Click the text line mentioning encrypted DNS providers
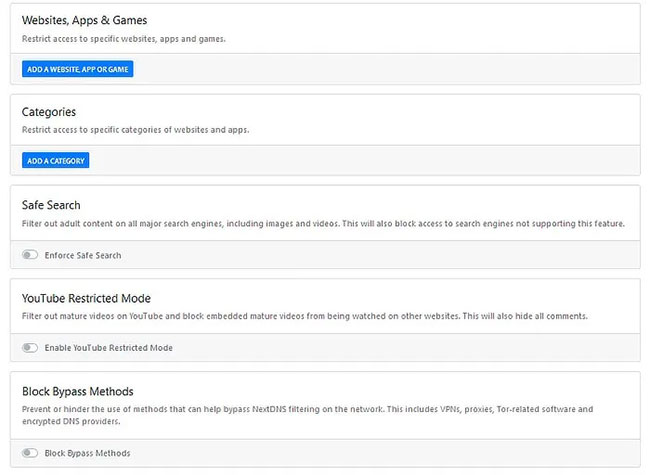This screenshot has width=650, height=475. tap(71, 421)
